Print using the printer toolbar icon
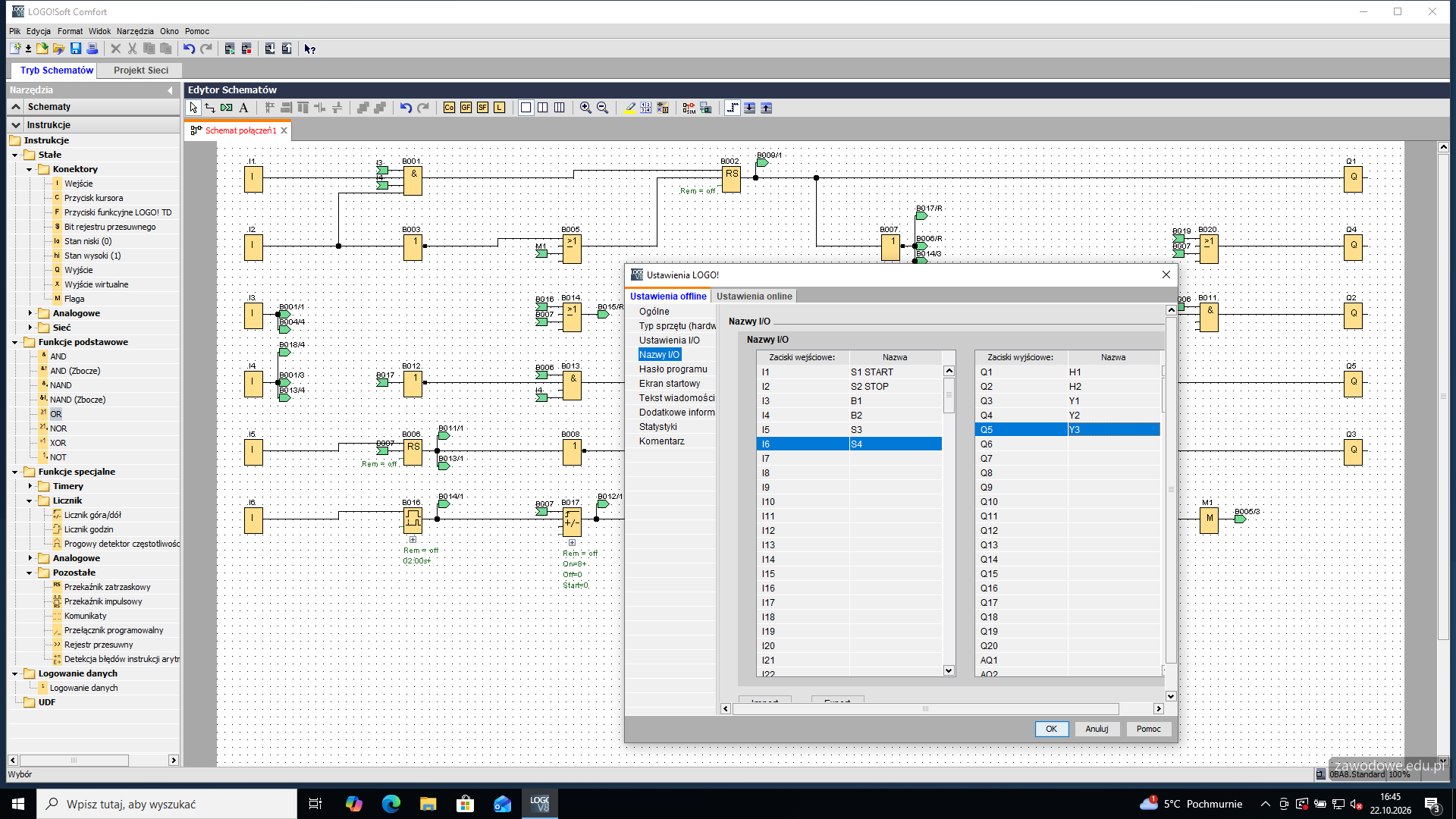Screen dimensions: 1456x819 (x=93, y=49)
